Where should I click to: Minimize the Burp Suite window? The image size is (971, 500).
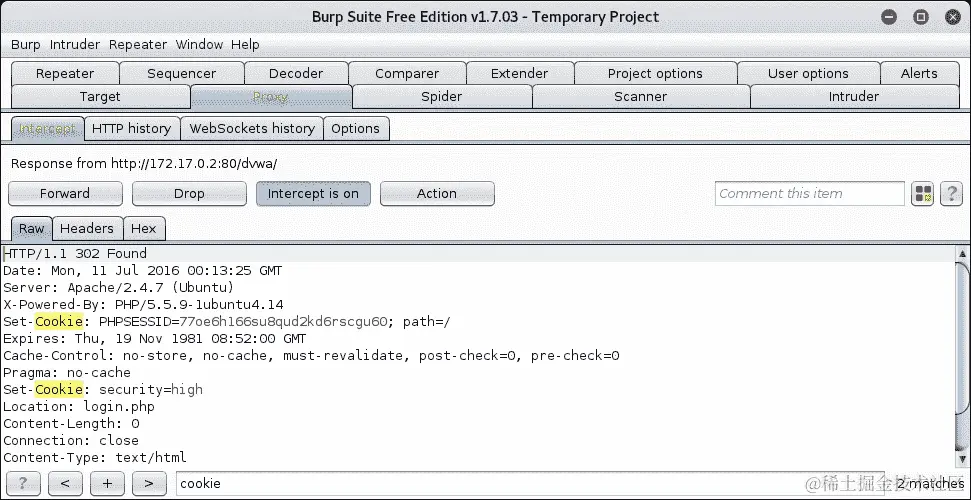point(889,17)
